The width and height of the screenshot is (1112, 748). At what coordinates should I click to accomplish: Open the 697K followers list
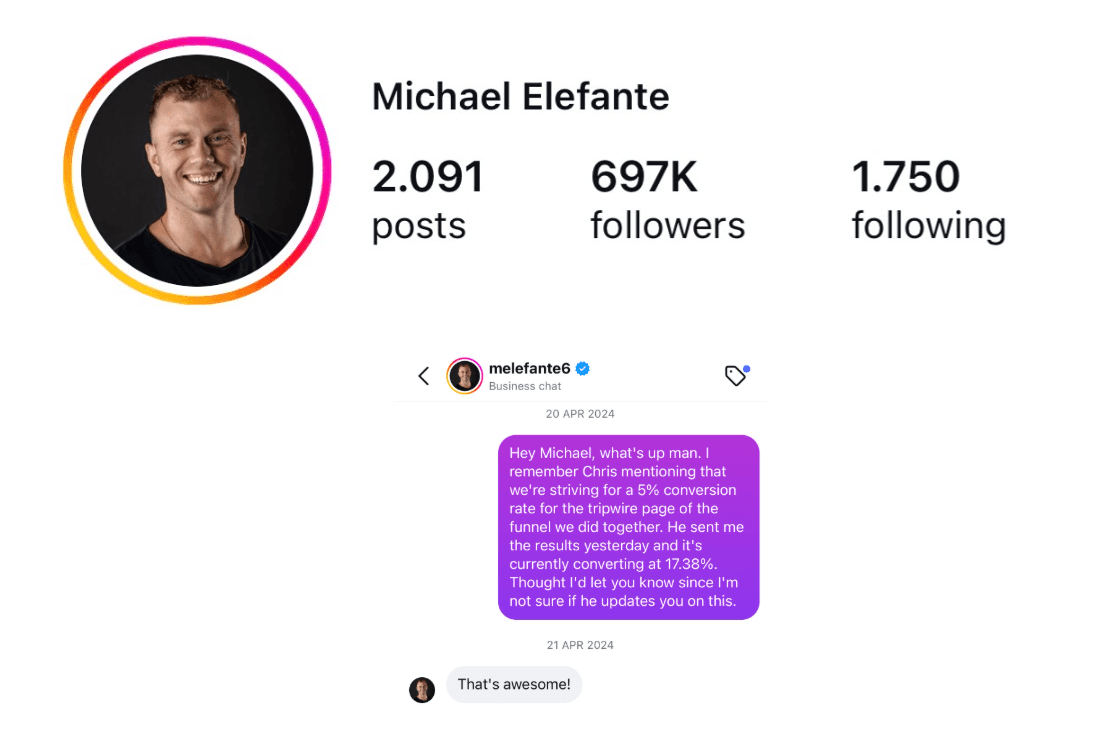point(643,177)
